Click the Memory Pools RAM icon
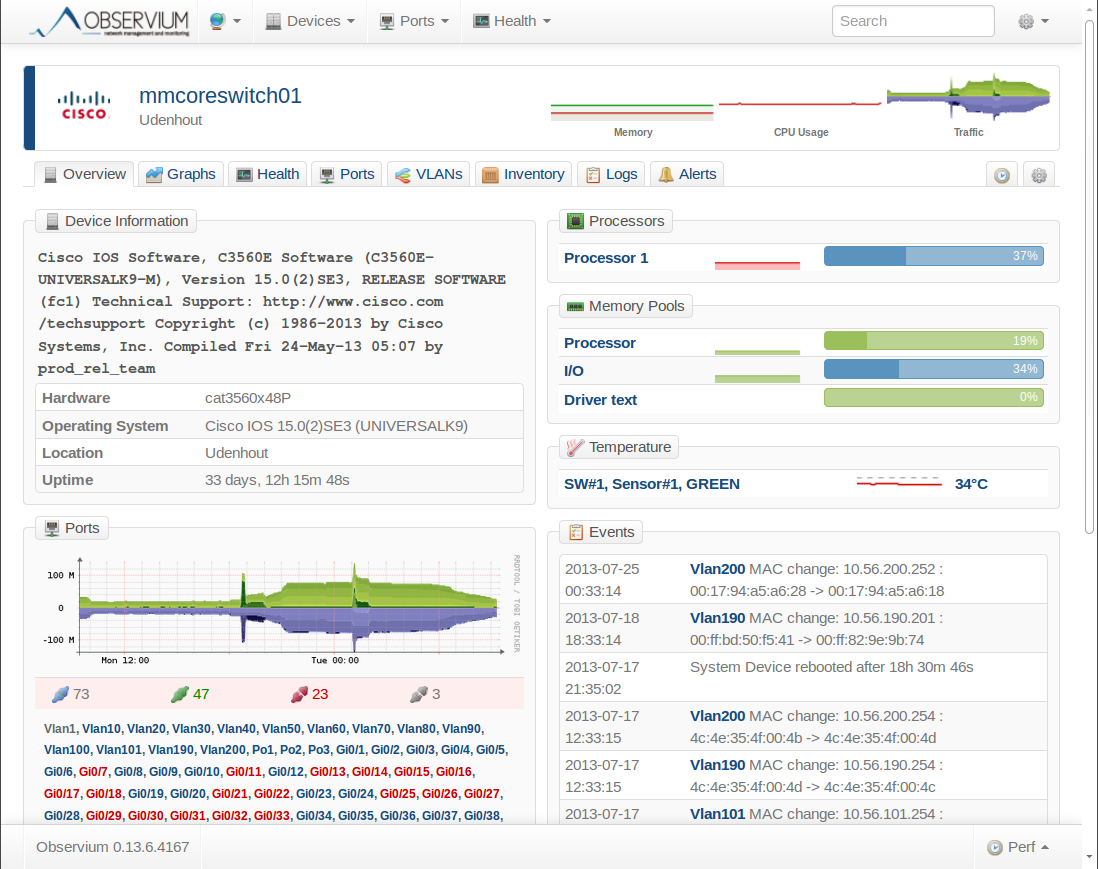 [575, 307]
